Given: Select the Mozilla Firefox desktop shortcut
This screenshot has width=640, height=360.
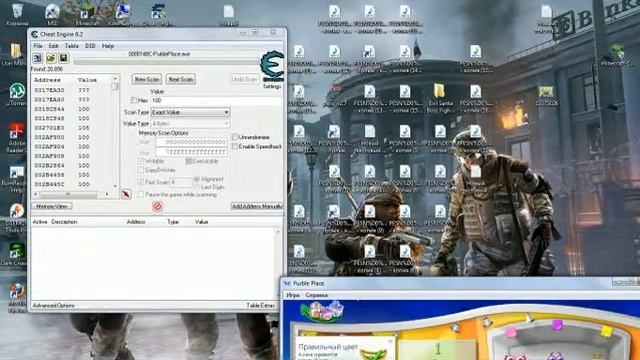Looking at the screenshot, I should pos(17,298).
